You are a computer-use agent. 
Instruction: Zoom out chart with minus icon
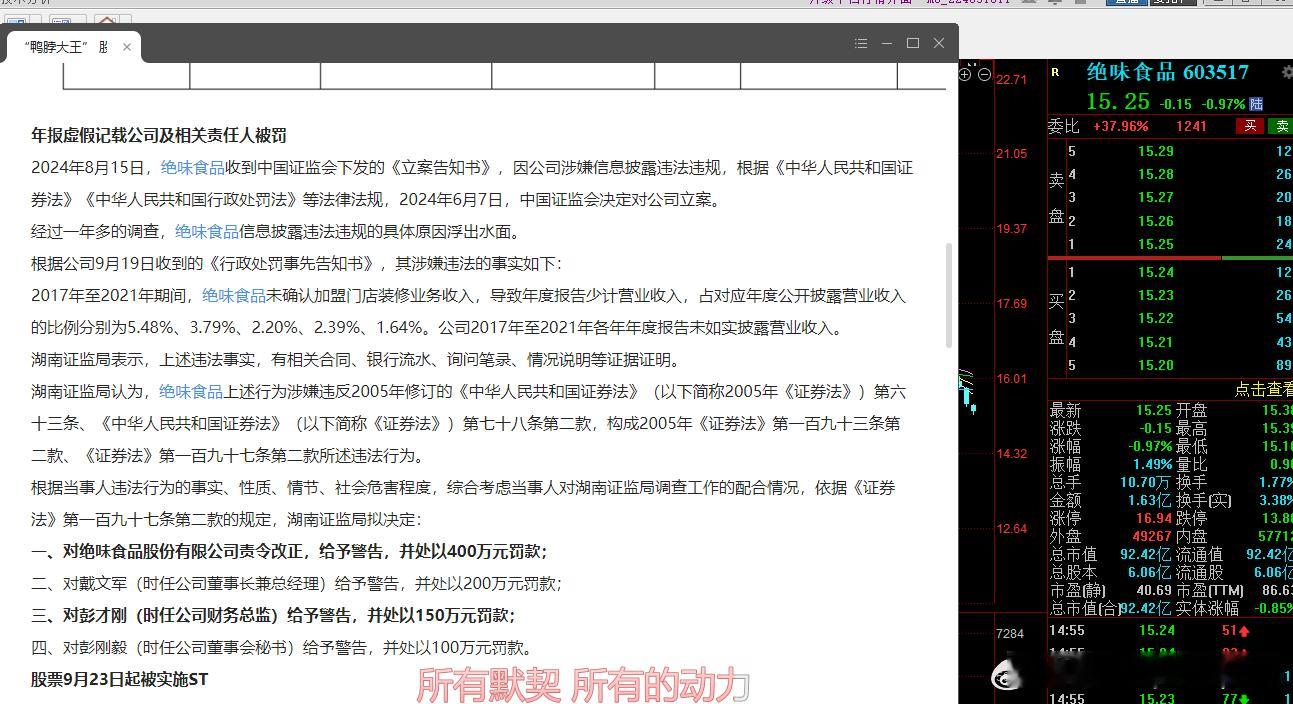pyautogui.click(x=984, y=74)
